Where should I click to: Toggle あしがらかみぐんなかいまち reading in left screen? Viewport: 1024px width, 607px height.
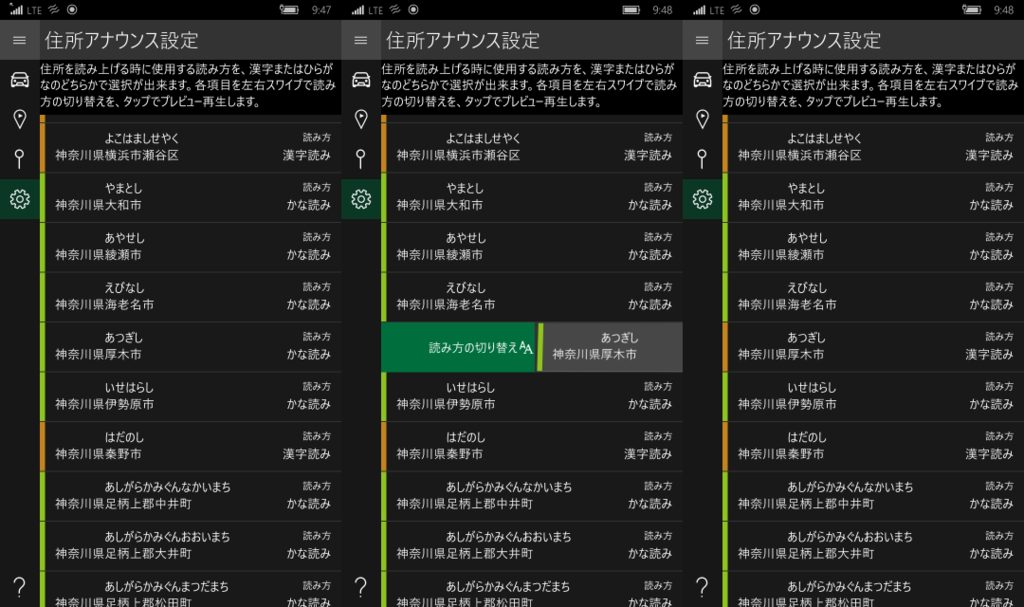click(191, 496)
